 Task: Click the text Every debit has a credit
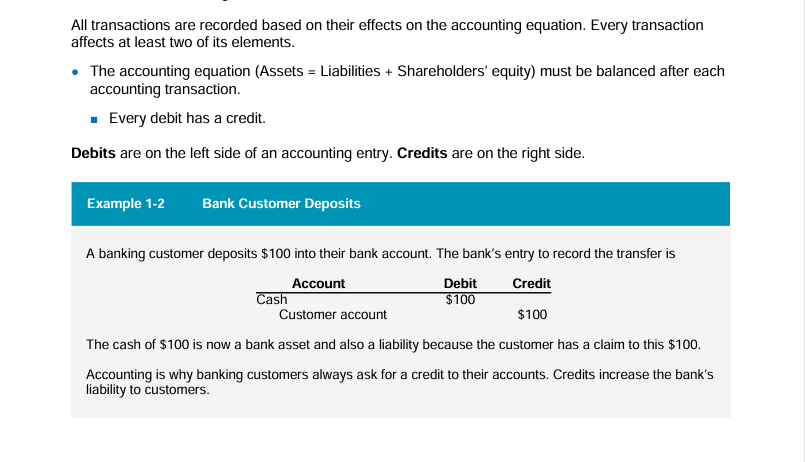(x=187, y=118)
